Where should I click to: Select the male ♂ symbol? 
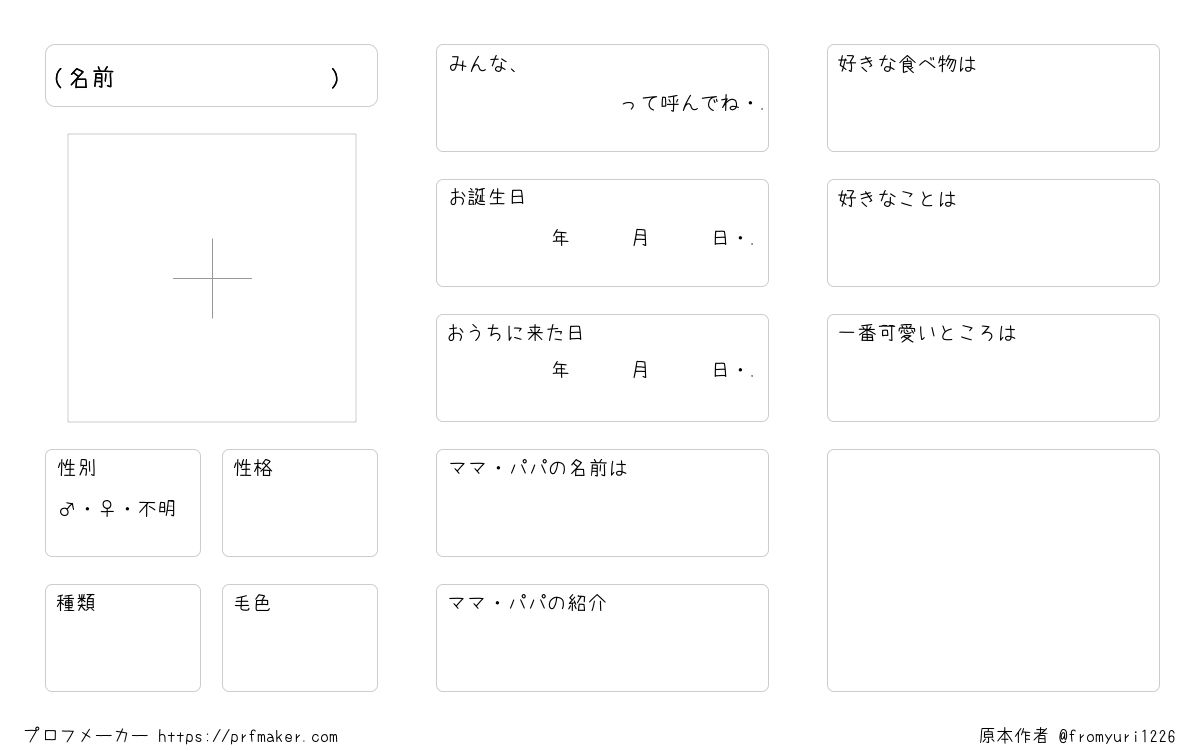tap(67, 509)
